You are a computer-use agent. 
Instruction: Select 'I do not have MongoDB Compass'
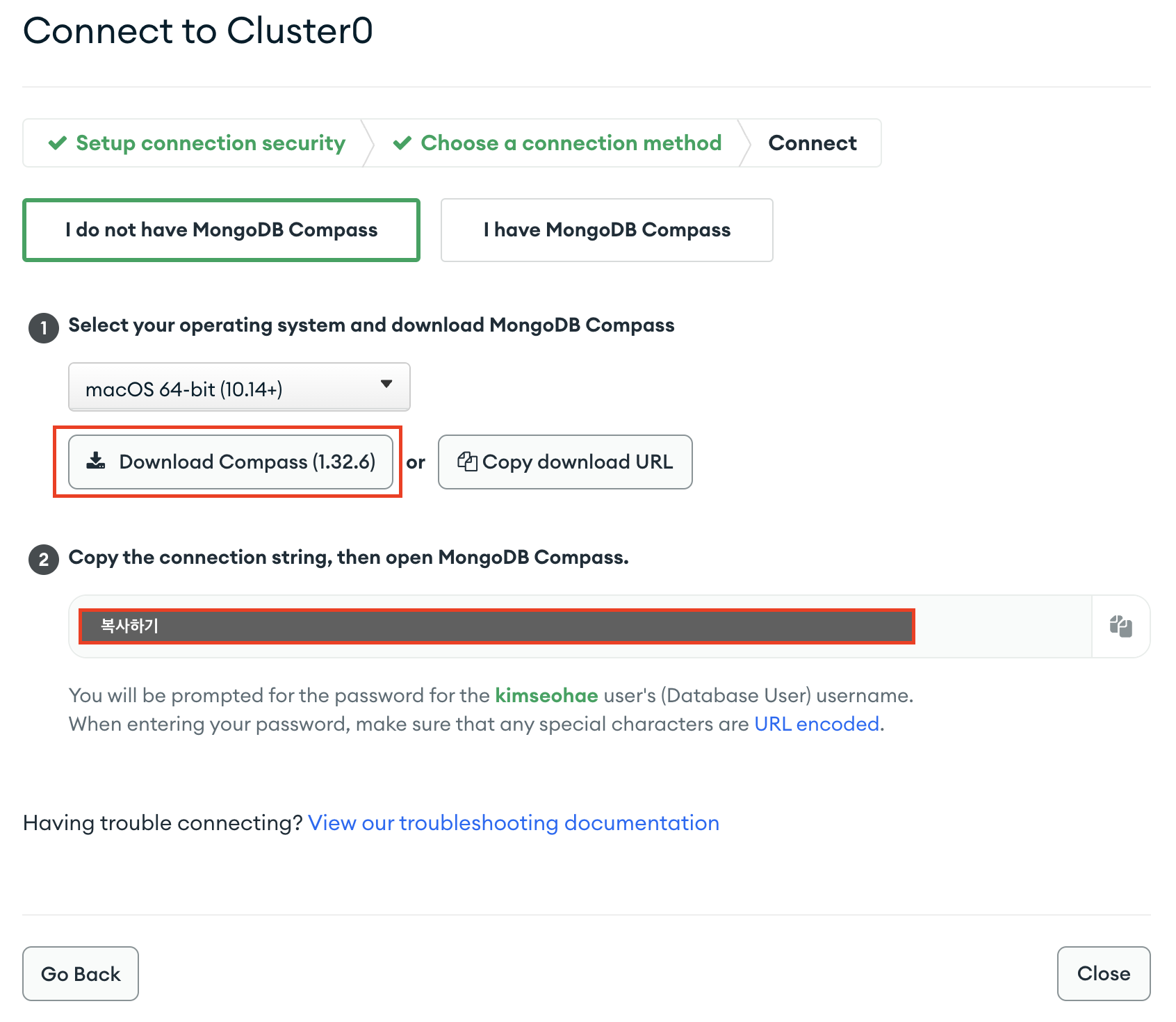coord(221,230)
